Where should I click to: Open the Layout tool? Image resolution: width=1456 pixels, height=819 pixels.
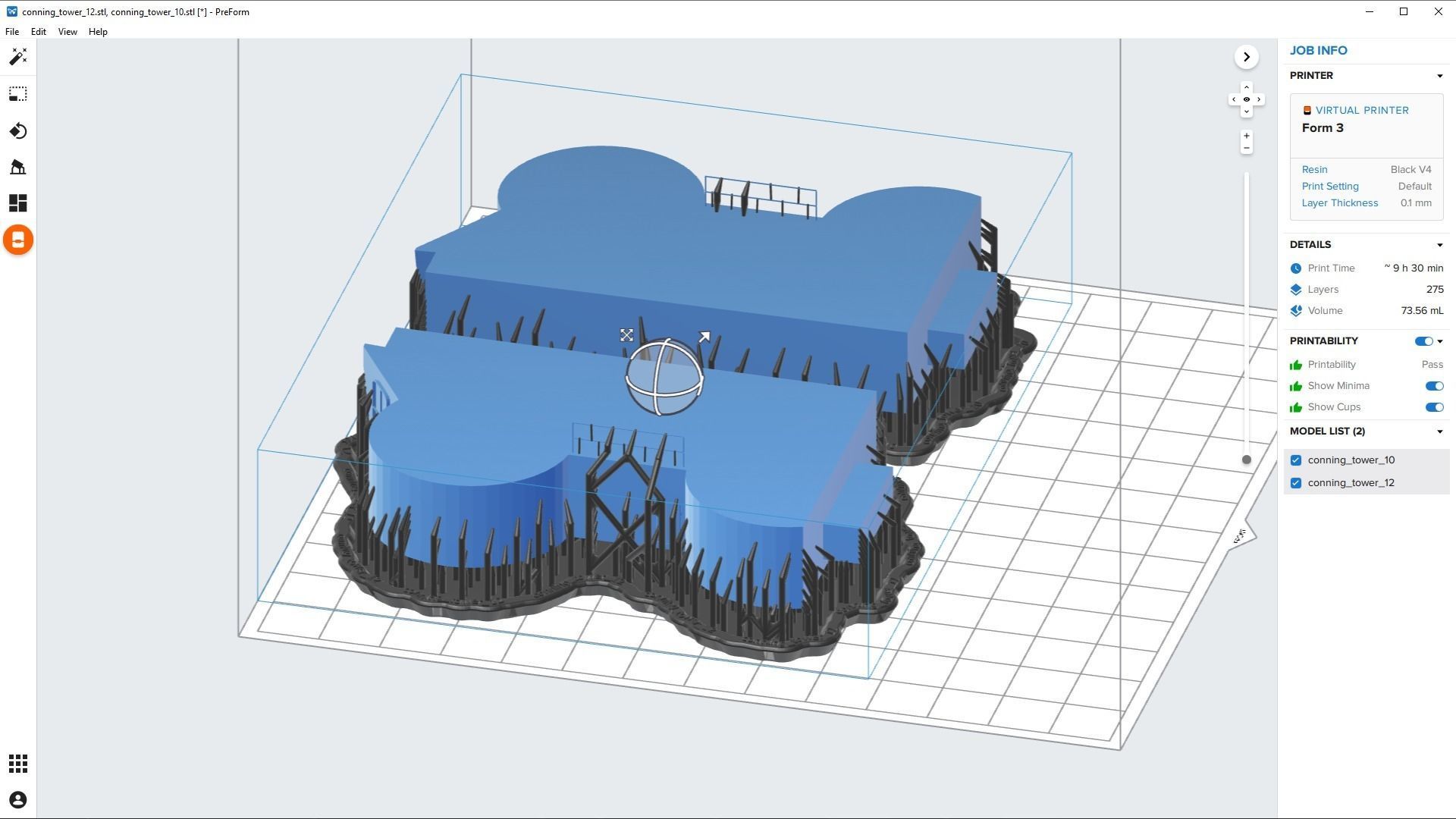[x=18, y=203]
